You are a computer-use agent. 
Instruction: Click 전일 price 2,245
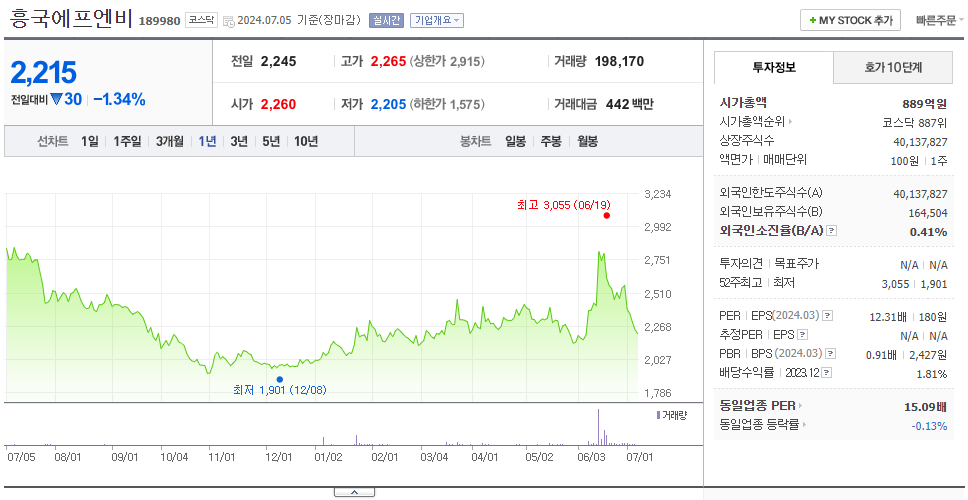278,61
